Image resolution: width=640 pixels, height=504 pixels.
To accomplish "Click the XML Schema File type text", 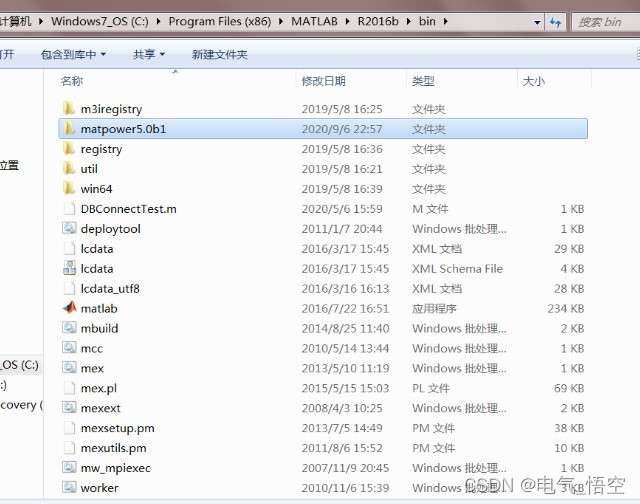I will tap(457, 269).
